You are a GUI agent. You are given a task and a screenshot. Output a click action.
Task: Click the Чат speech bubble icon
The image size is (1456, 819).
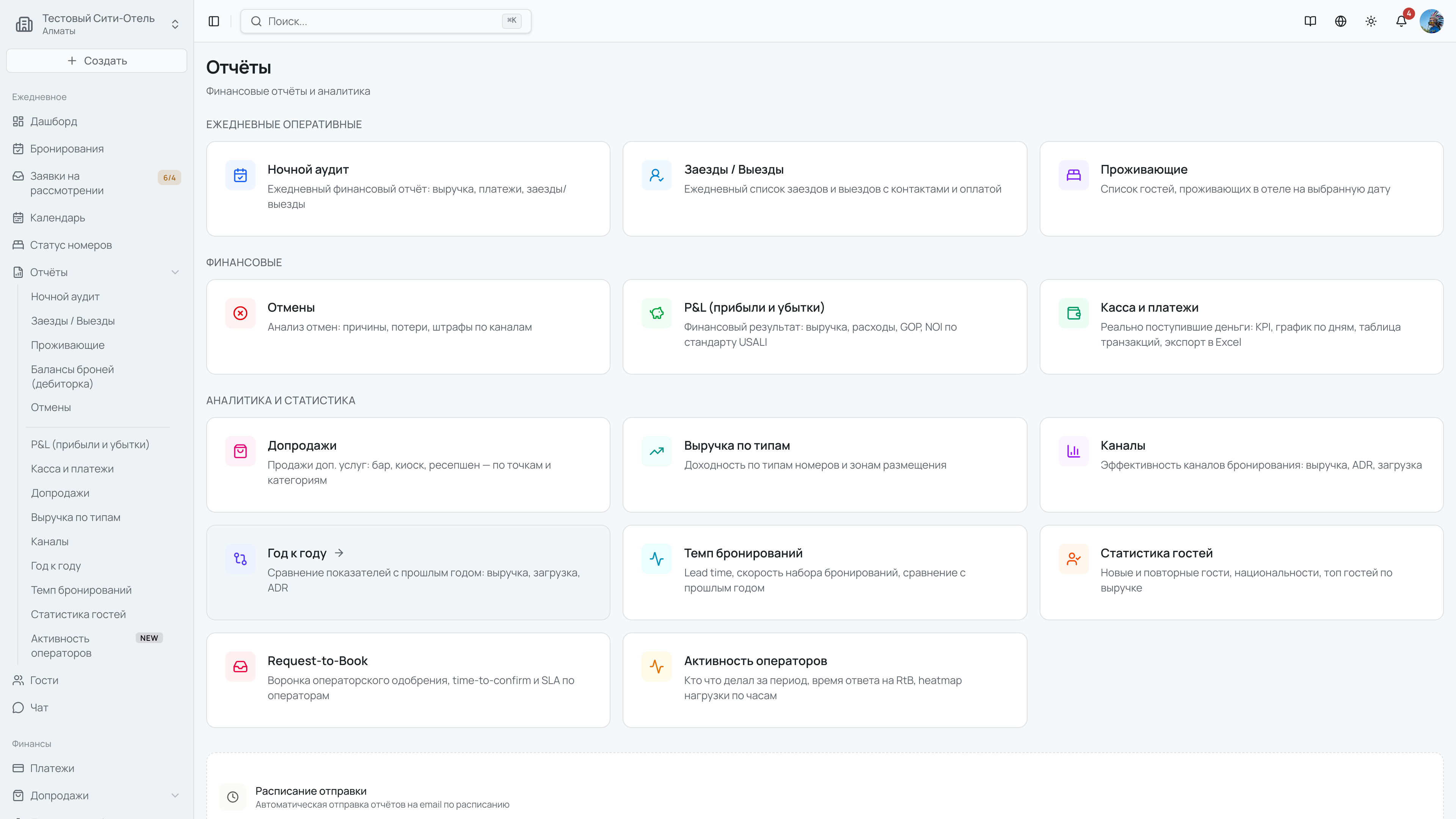[18, 708]
